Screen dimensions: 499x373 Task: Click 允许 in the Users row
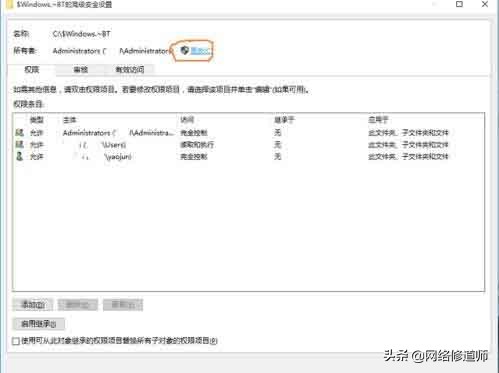coord(37,145)
